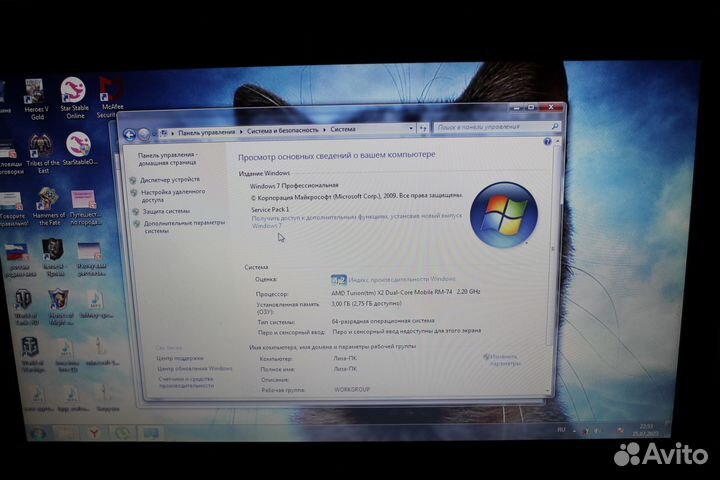Viewport: 720px width, 480px height.
Task: Open Yandex browser from the taskbar
Action: pyautogui.click(x=92, y=432)
